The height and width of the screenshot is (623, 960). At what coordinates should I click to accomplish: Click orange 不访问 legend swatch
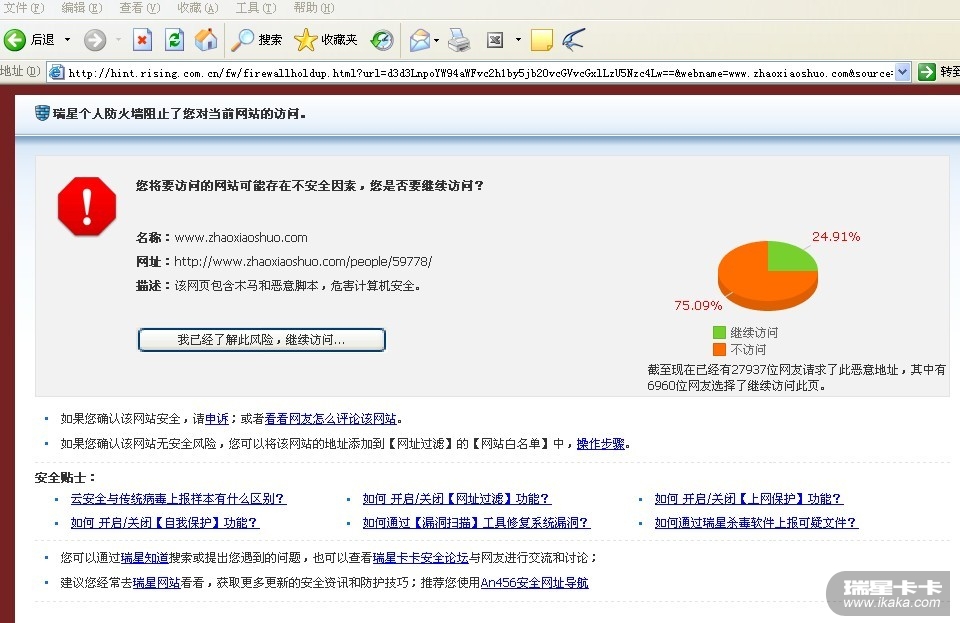719,349
